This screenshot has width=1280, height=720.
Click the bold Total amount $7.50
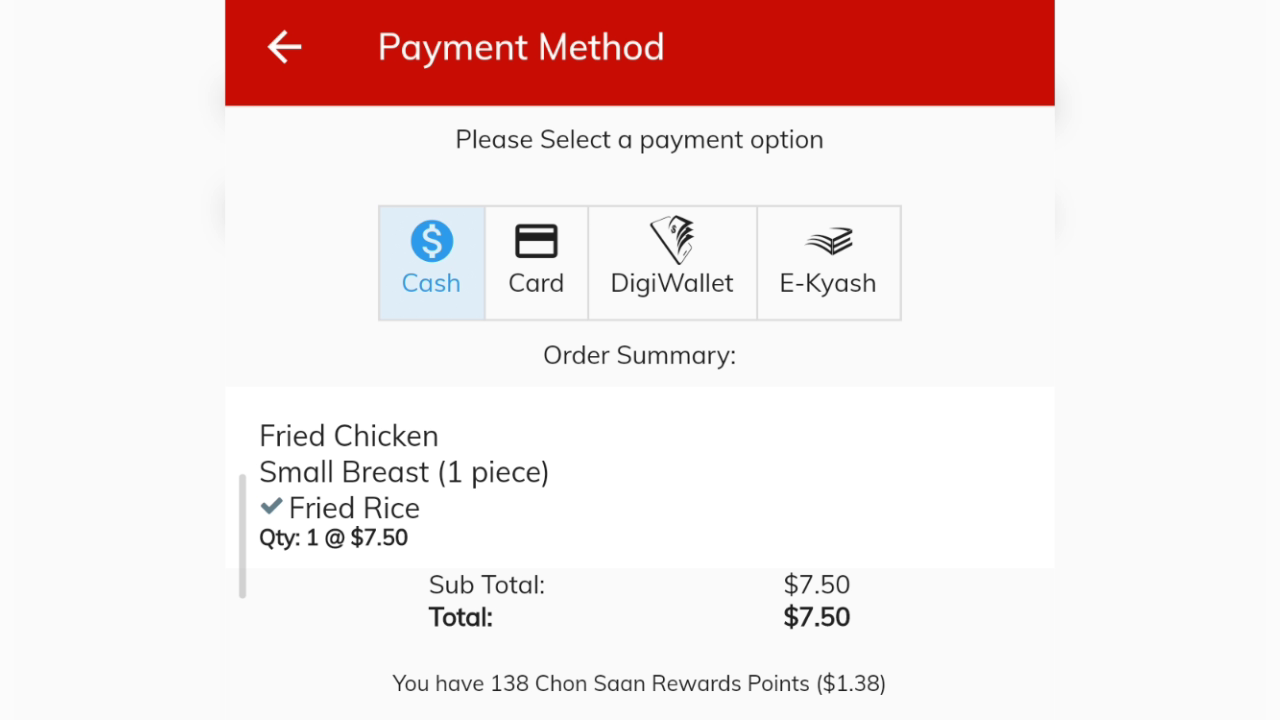click(x=817, y=617)
